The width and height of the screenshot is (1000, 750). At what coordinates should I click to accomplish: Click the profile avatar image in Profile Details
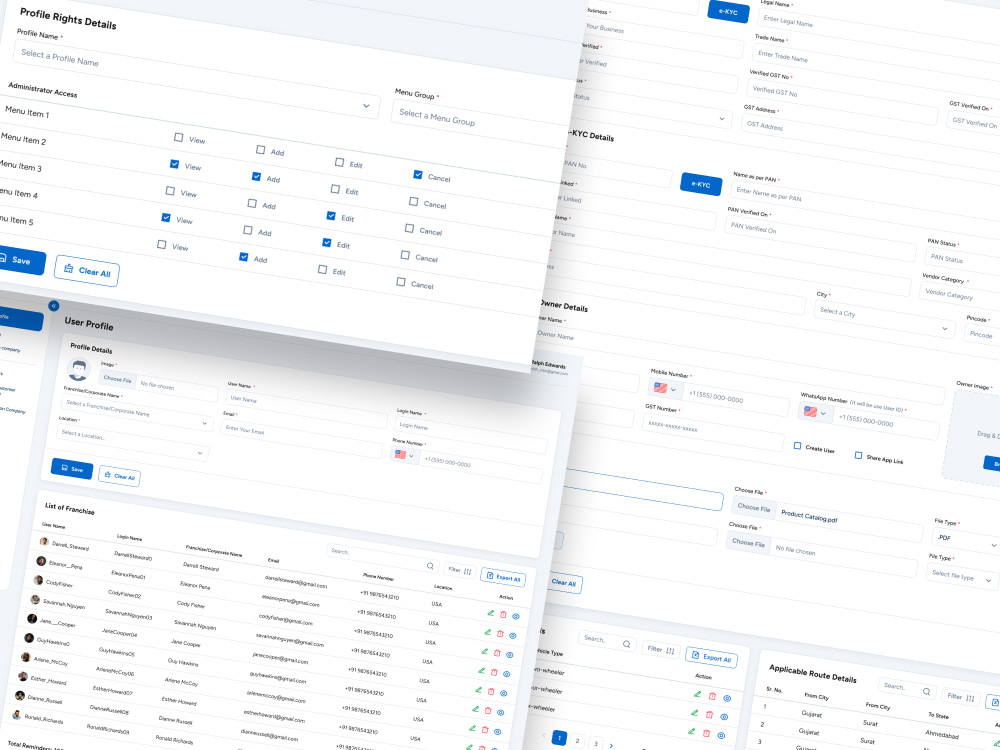click(78, 369)
